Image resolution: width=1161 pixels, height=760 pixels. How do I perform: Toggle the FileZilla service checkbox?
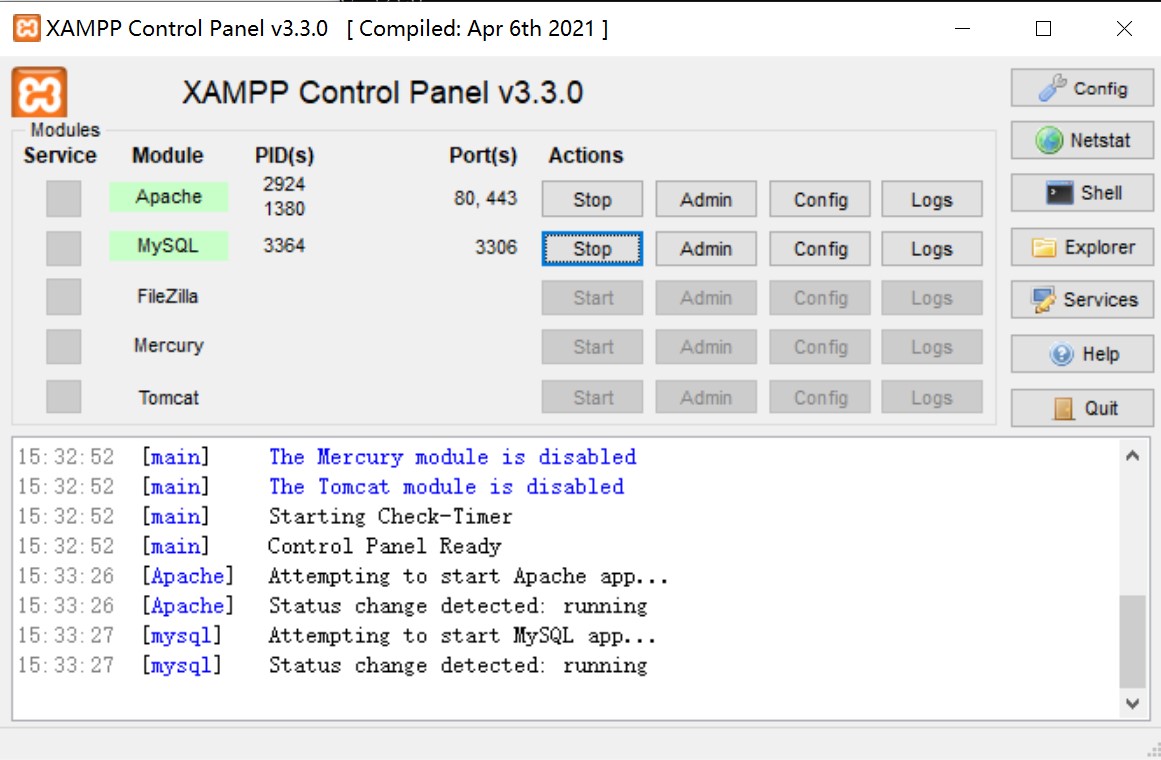(x=63, y=297)
